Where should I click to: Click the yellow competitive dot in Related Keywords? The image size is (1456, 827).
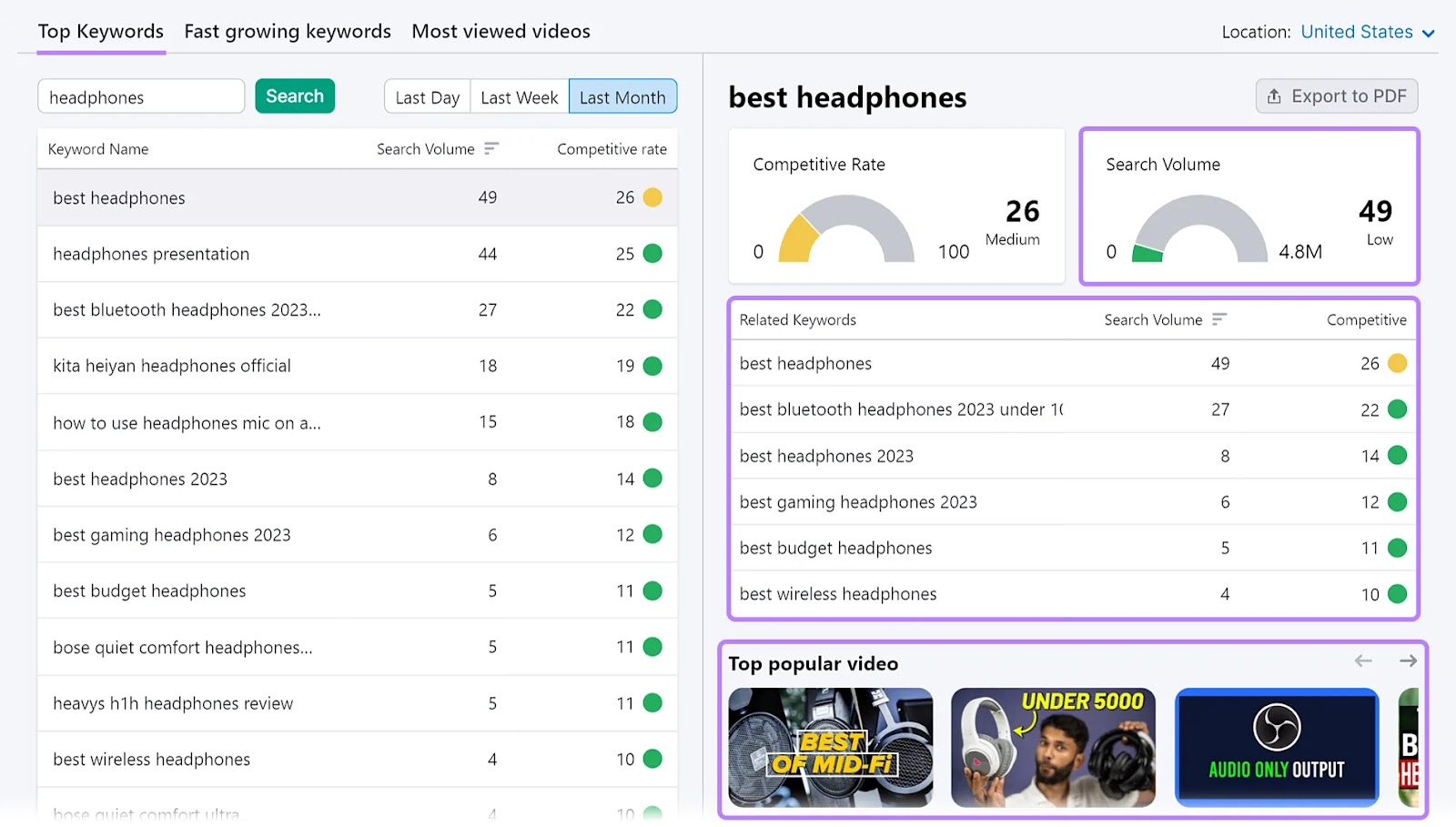point(1397,362)
